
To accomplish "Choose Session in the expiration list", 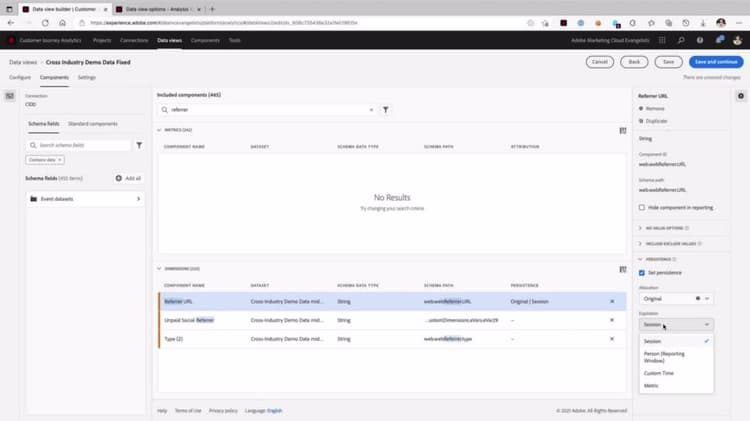I will [x=676, y=341].
